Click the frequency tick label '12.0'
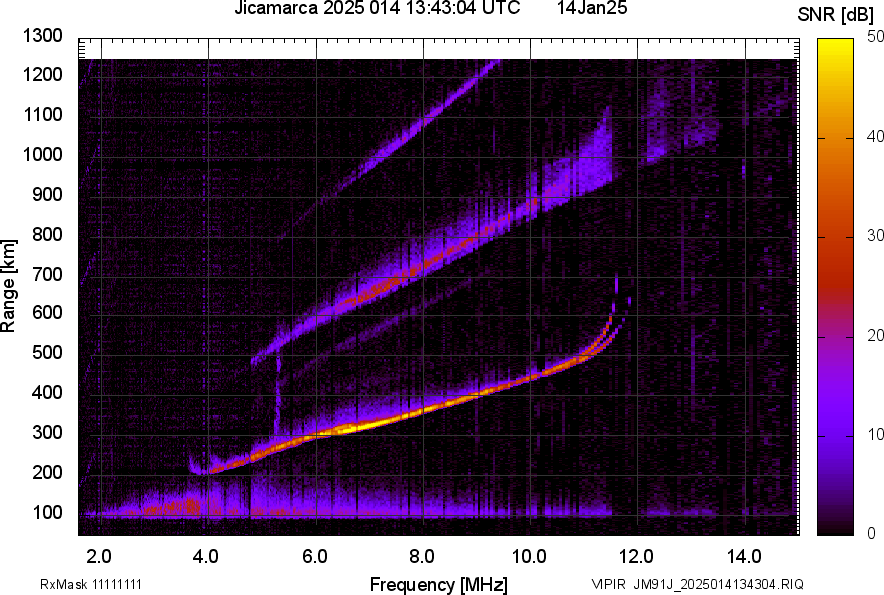Viewport: 884px width, 595px height. pyautogui.click(x=636, y=557)
